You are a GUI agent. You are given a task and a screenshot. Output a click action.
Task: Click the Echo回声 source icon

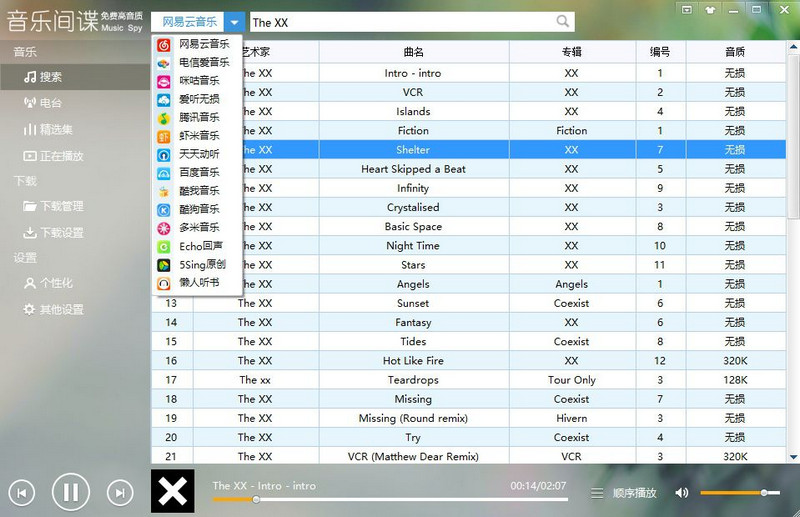pos(164,247)
